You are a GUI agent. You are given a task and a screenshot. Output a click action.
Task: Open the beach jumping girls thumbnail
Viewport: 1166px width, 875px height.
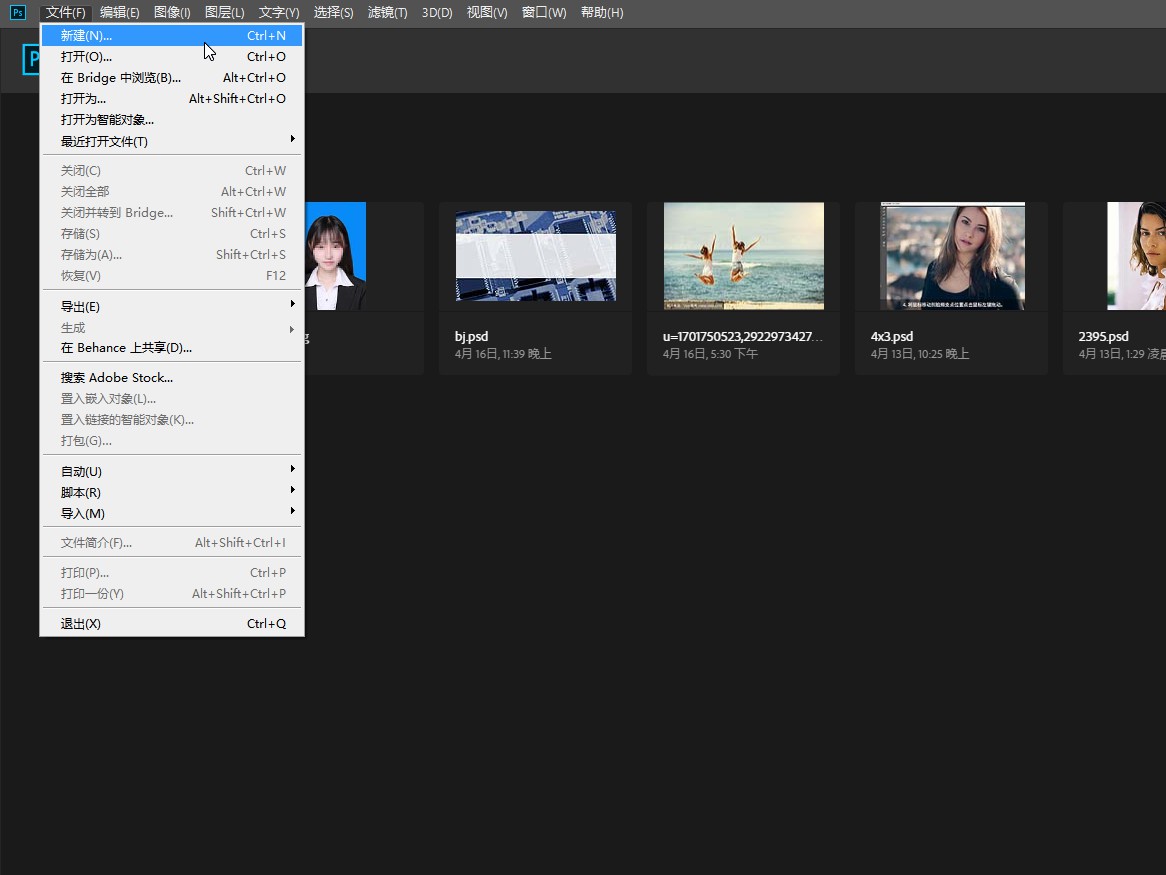coord(744,256)
